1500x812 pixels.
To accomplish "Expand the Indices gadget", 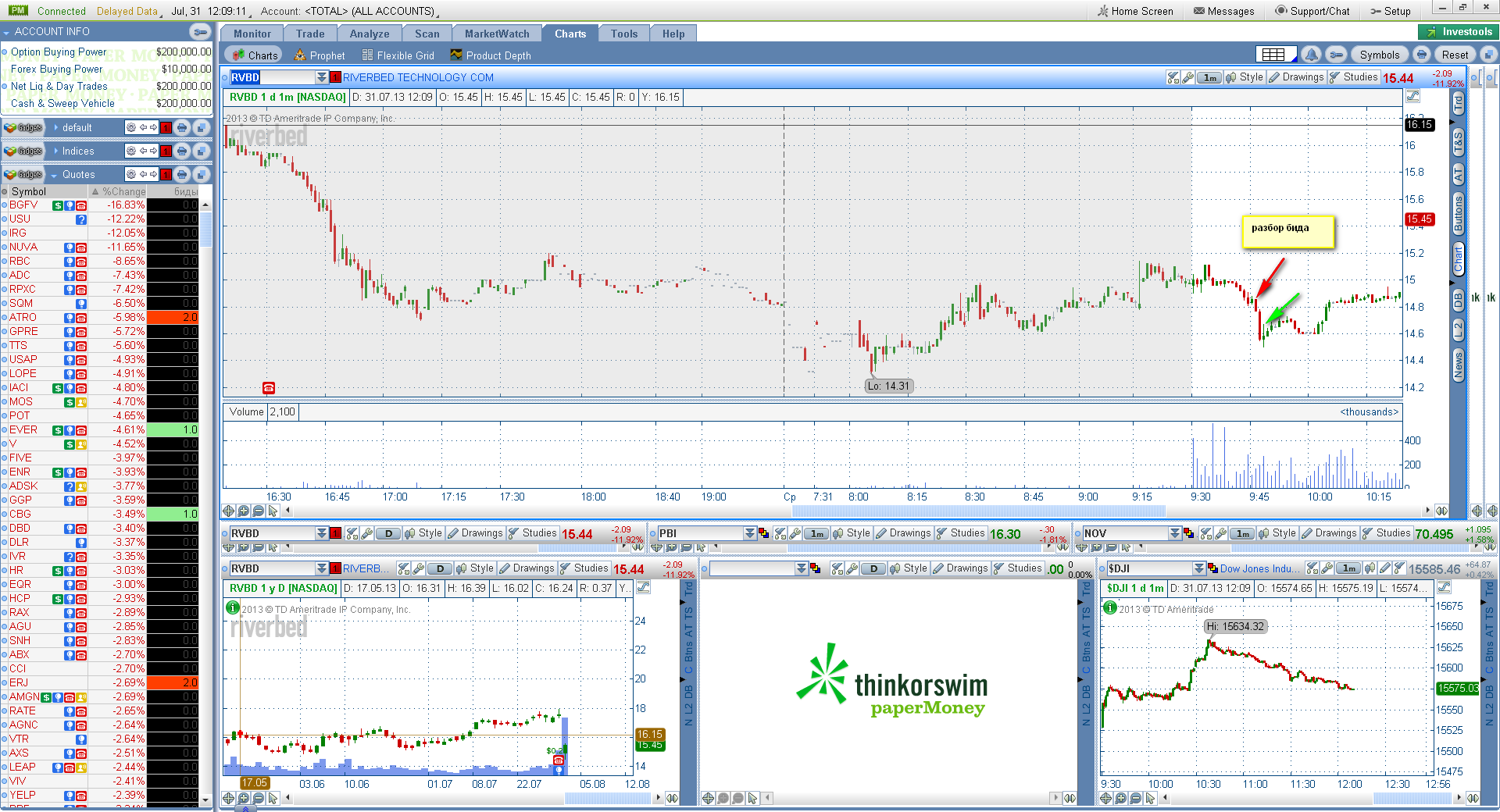I will click(56, 151).
